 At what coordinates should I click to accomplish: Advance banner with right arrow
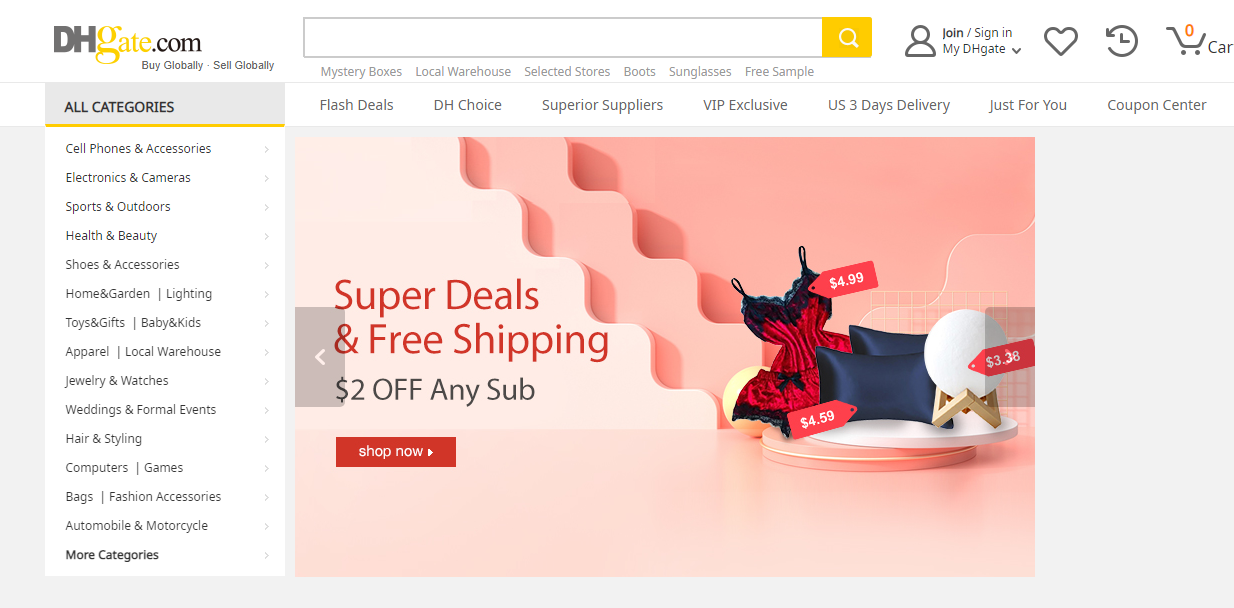coord(1010,357)
